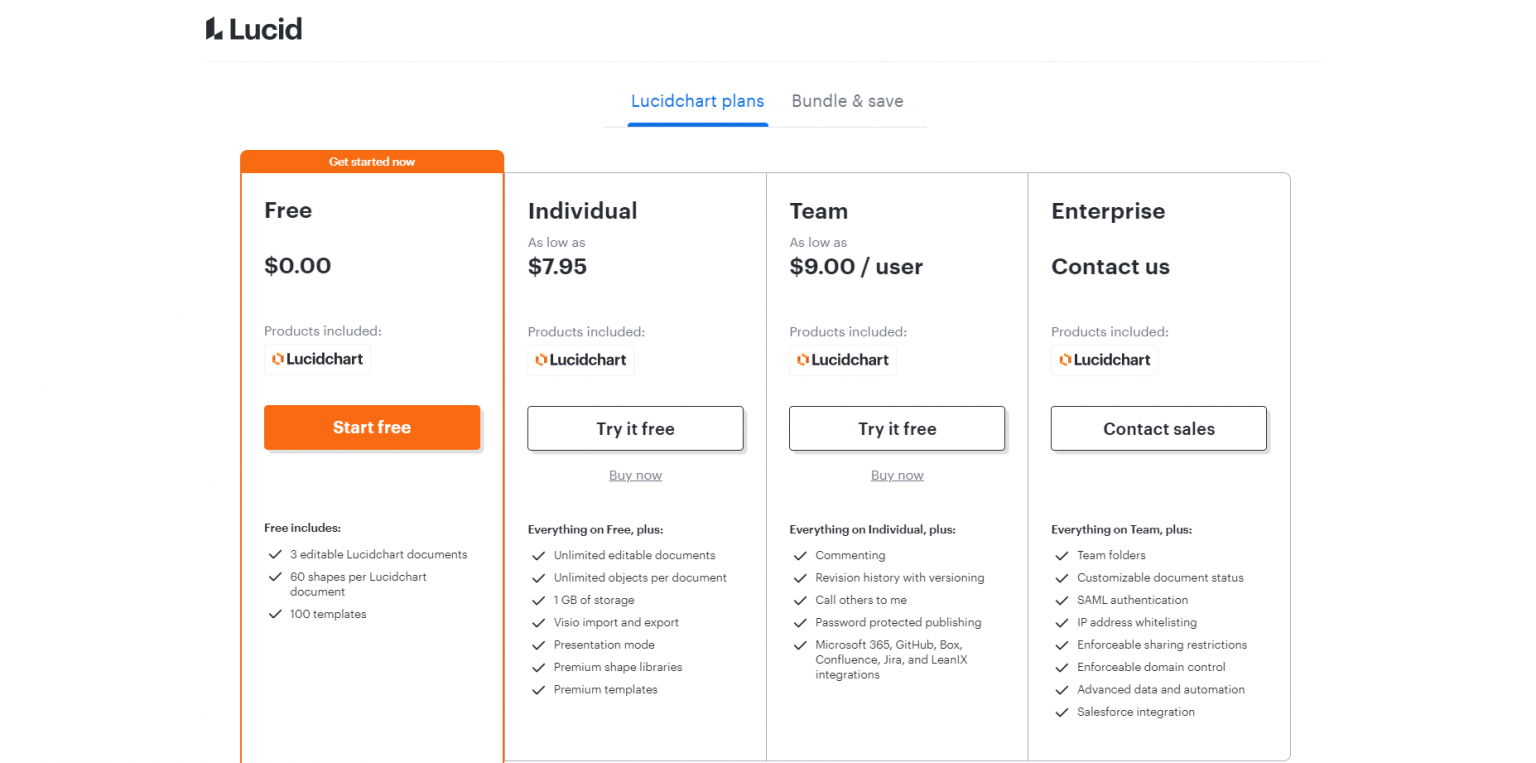1536x763 pixels.
Task: Click Try it free on the Individual plan
Action: (635, 428)
